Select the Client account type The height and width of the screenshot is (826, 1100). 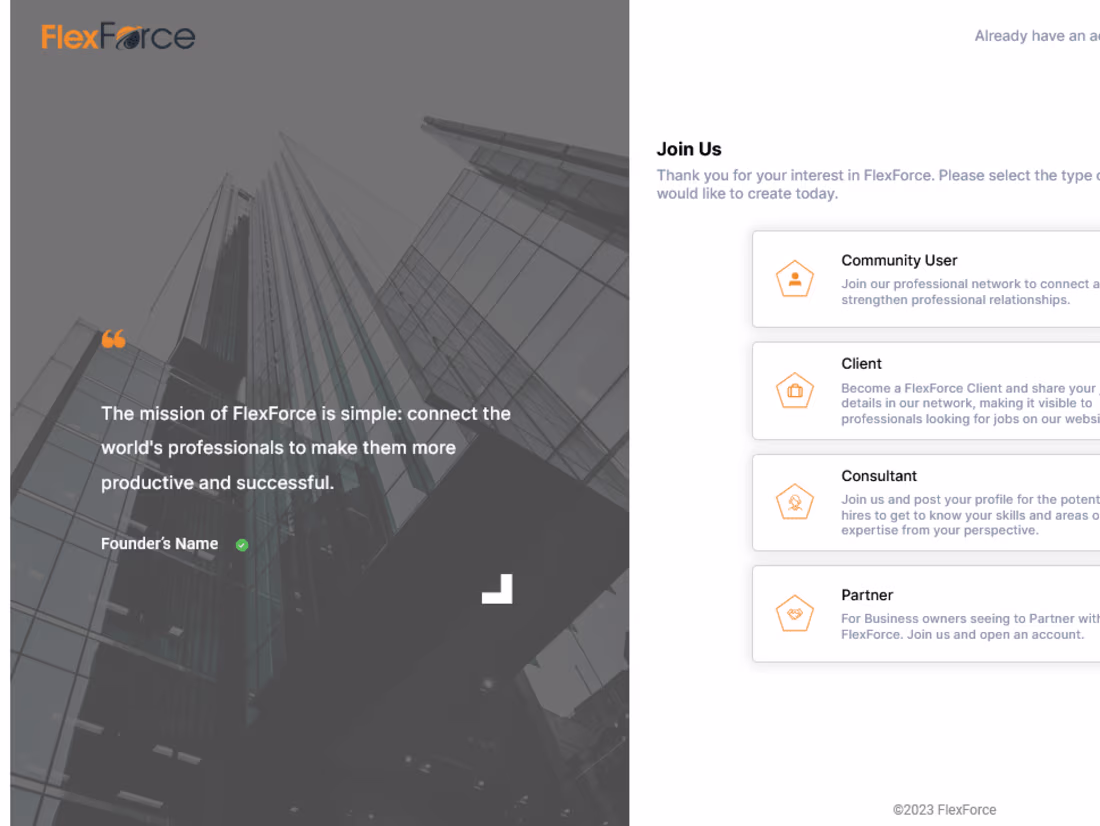point(930,390)
